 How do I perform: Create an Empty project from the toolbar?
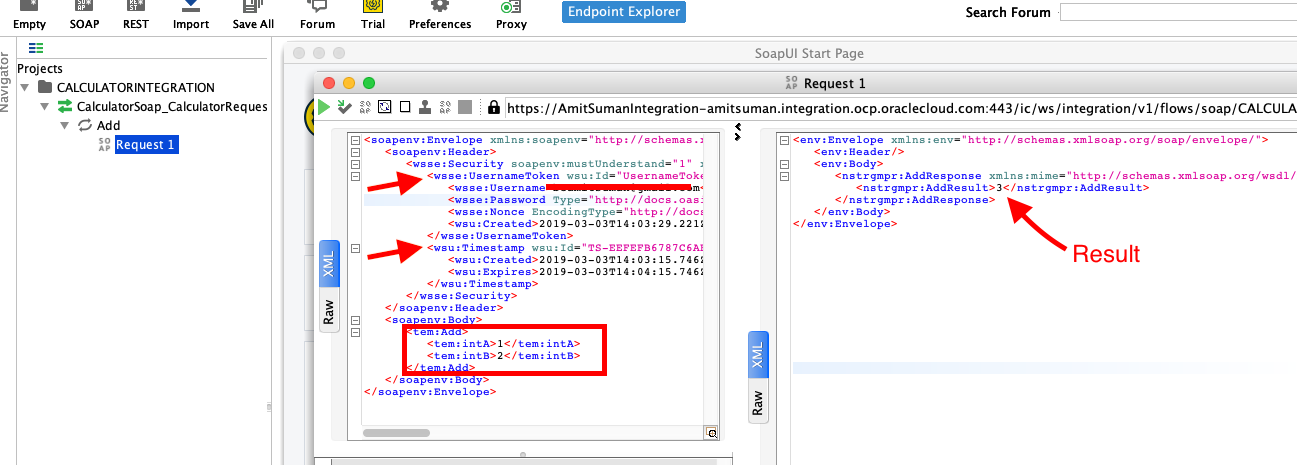point(29,15)
